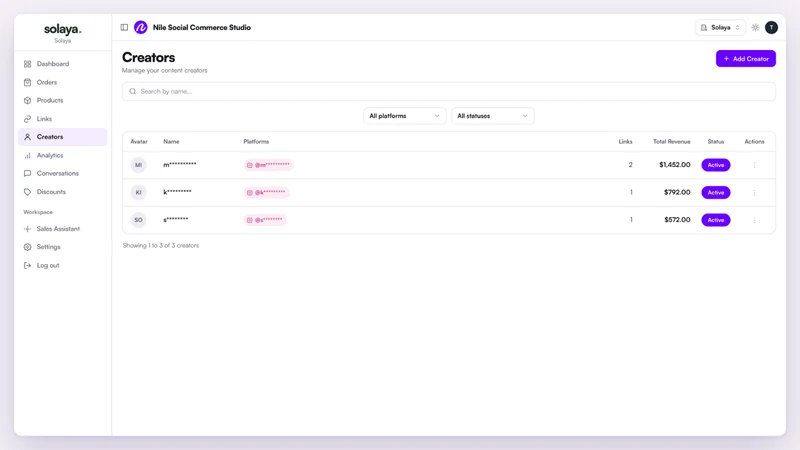Click 'Showing 1 to 3 of 3 creators' text
This screenshot has width=800, height=450.
(161, 245)
